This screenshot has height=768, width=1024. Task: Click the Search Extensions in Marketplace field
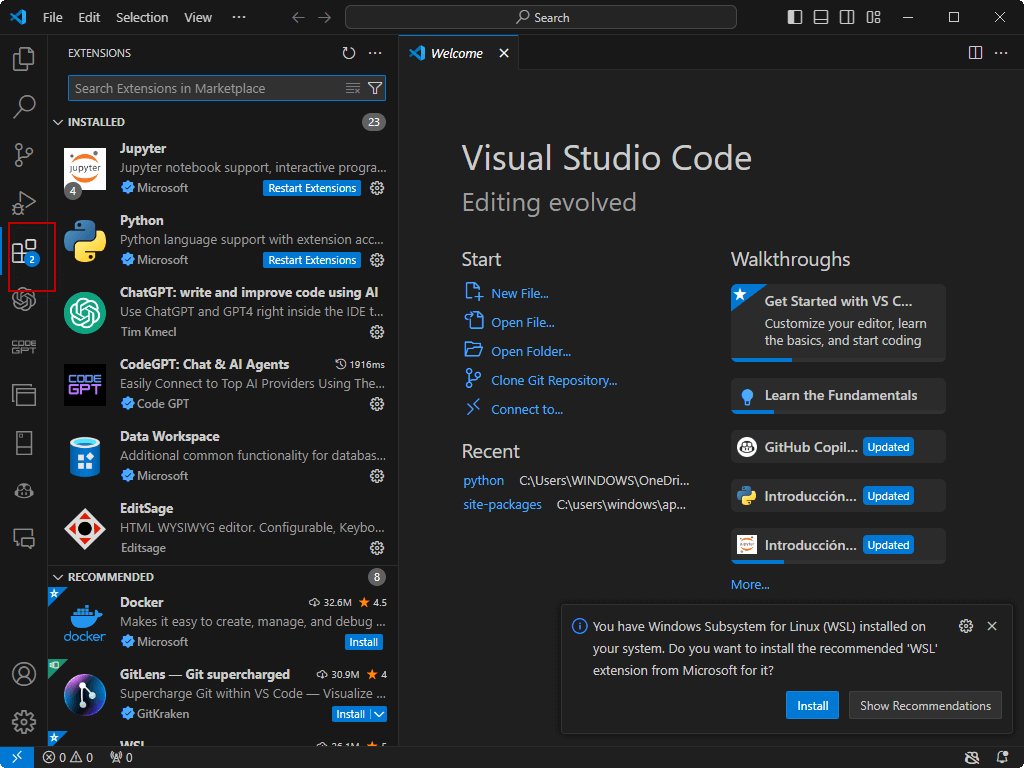coord(205,88)
